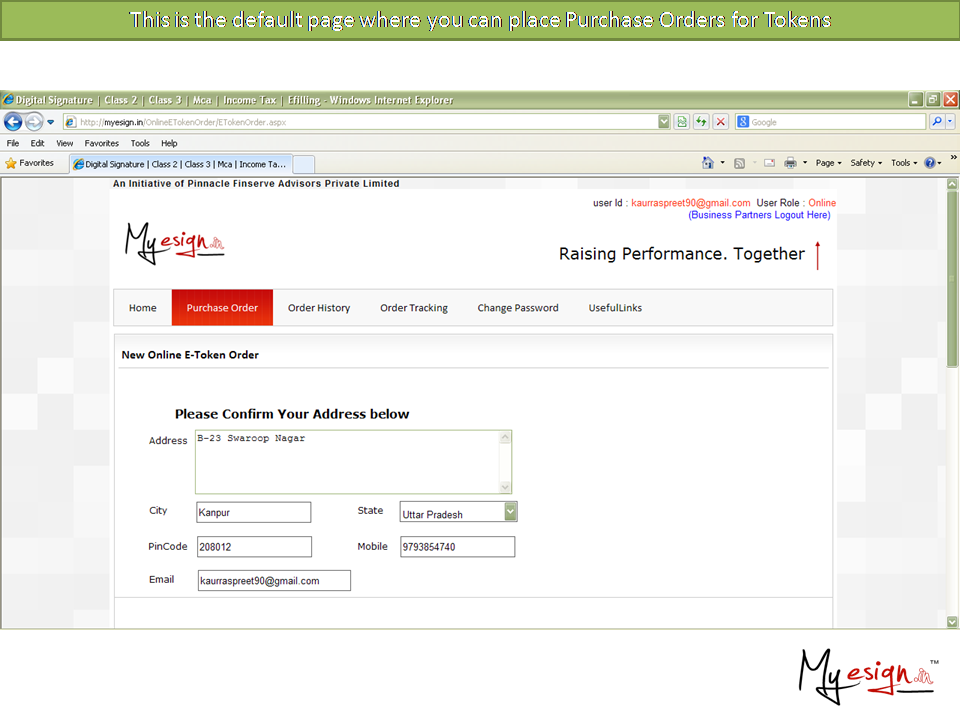Image resolution: width=960 pixels, height=720 pixels.
Task: Click the browser Back arrow button
Action: 13,122
